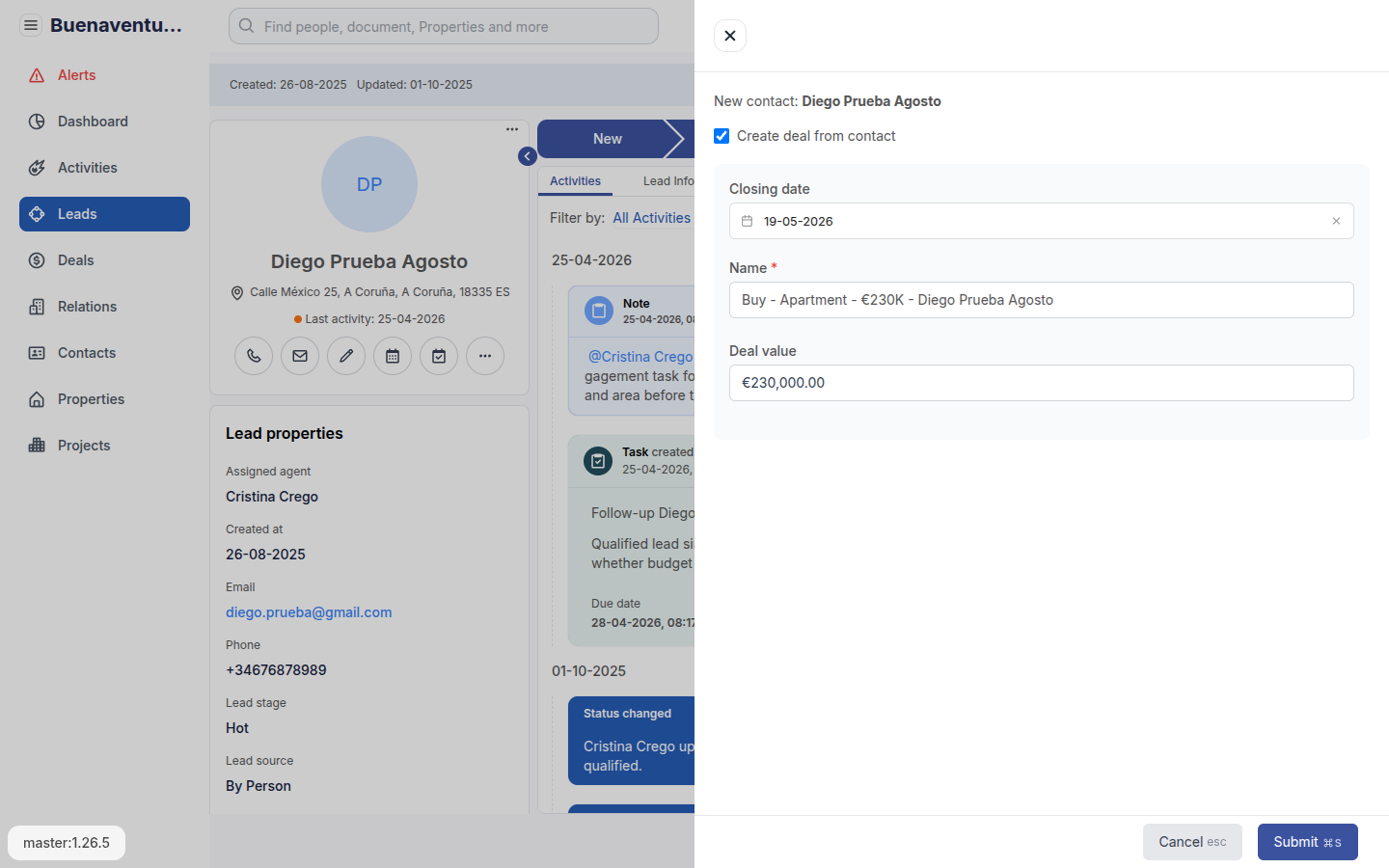This screenshot has width=1389, height=868.
Task: Click the Hot lead stage value
Action: coord(237,728)
